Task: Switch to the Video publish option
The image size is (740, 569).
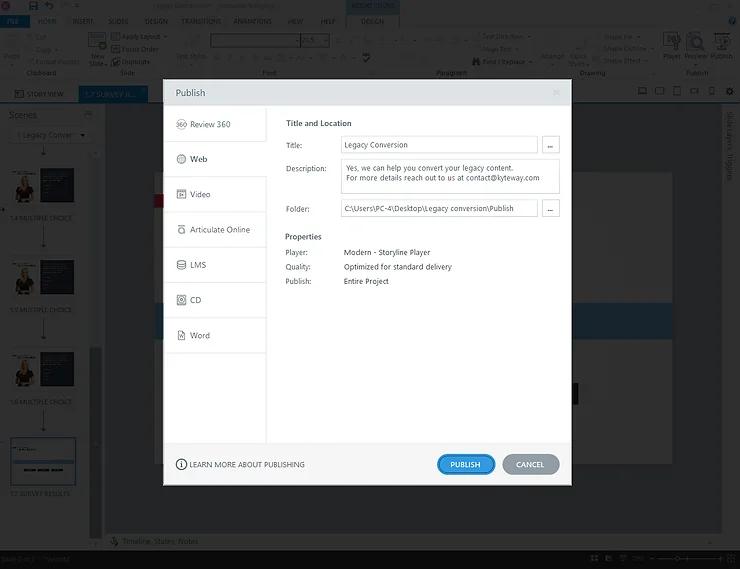Action: click(215, 194)
